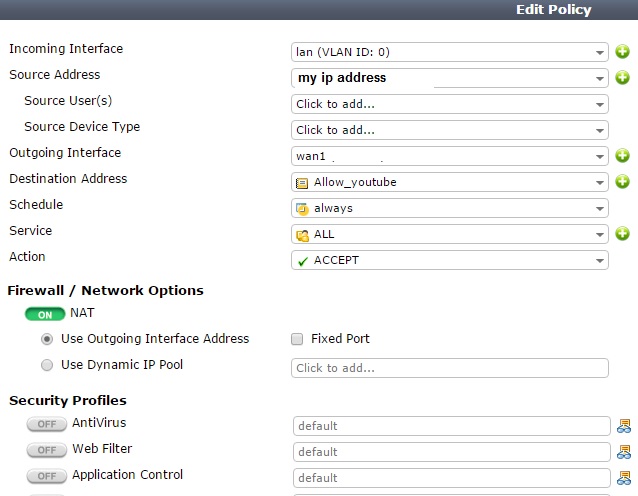This screenshot has height=496, width=638.
Task: Enable the AntiVirus toggle
Action: tap(45, 424)
